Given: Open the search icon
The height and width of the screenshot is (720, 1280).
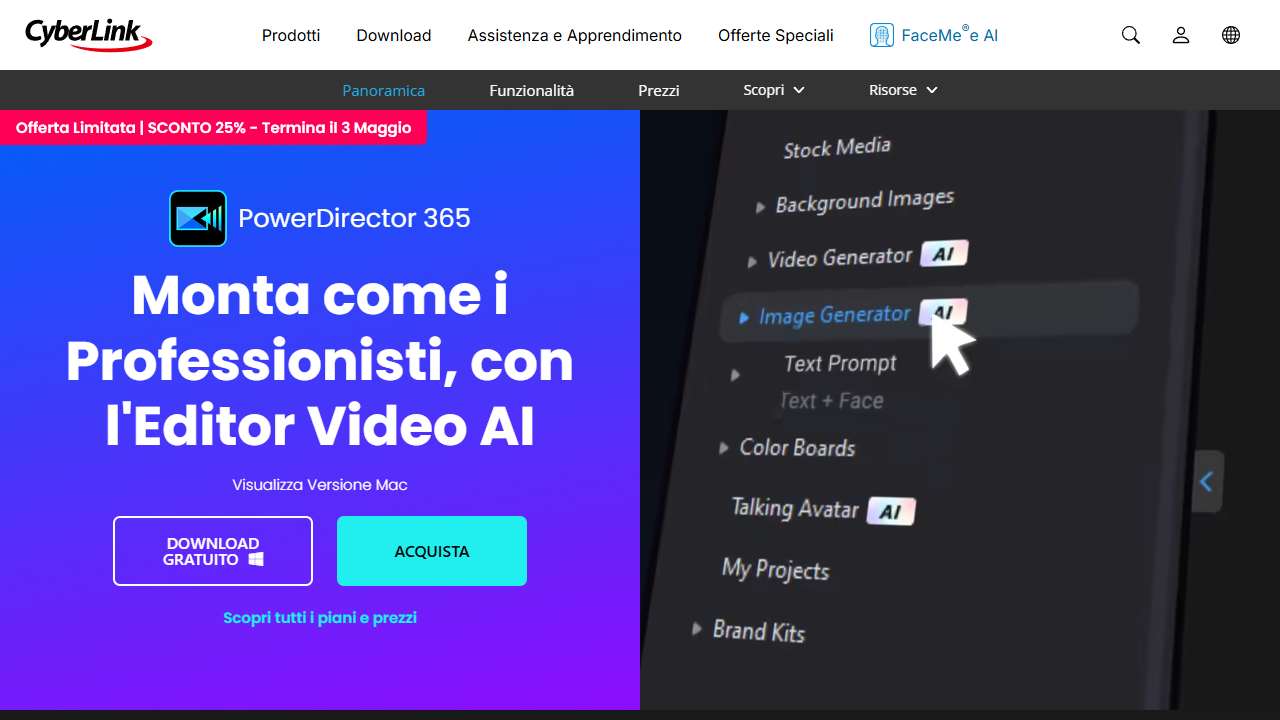Looking at the screenshot, I should point(1131,35).
